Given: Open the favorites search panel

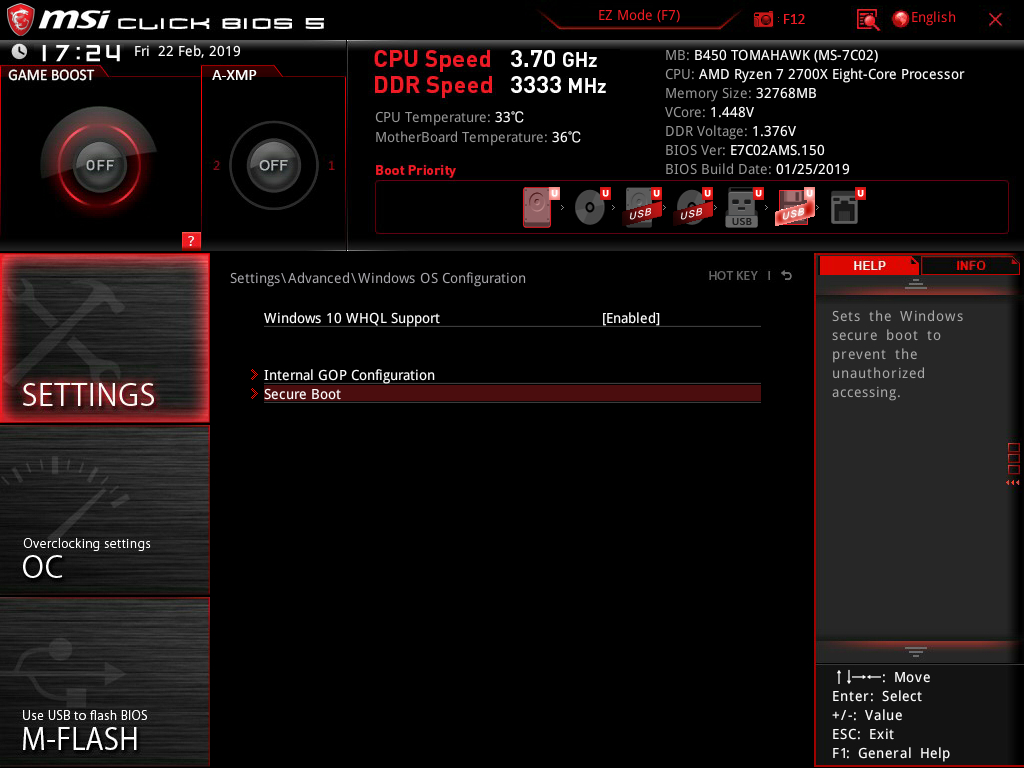Looking at the screenshot, I should click(x=866, y=18).
